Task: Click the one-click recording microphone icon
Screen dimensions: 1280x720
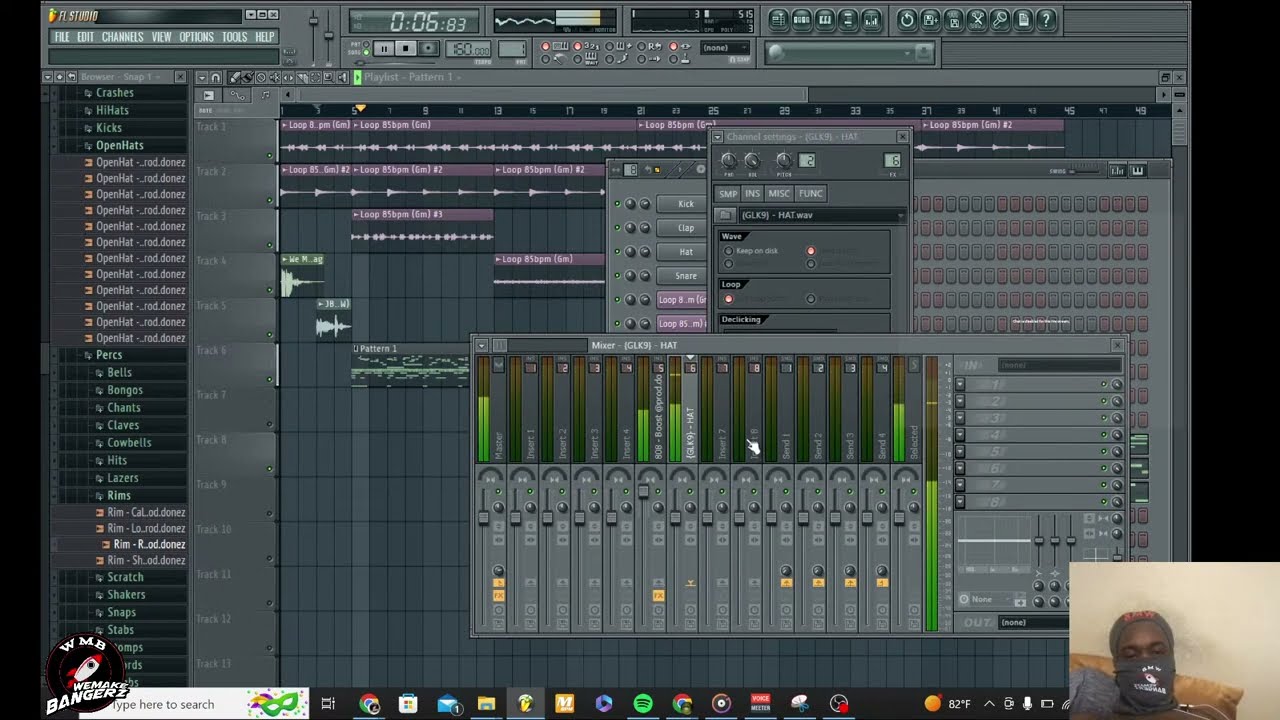Action: tap(1000, 20)
